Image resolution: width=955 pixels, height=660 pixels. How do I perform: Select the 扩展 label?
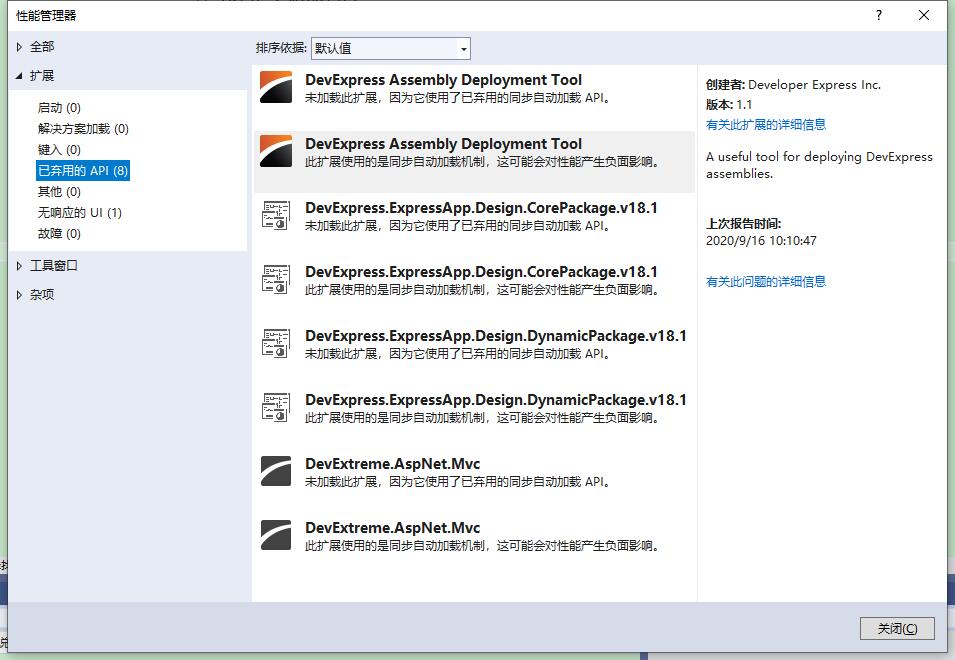pos(42,75)
